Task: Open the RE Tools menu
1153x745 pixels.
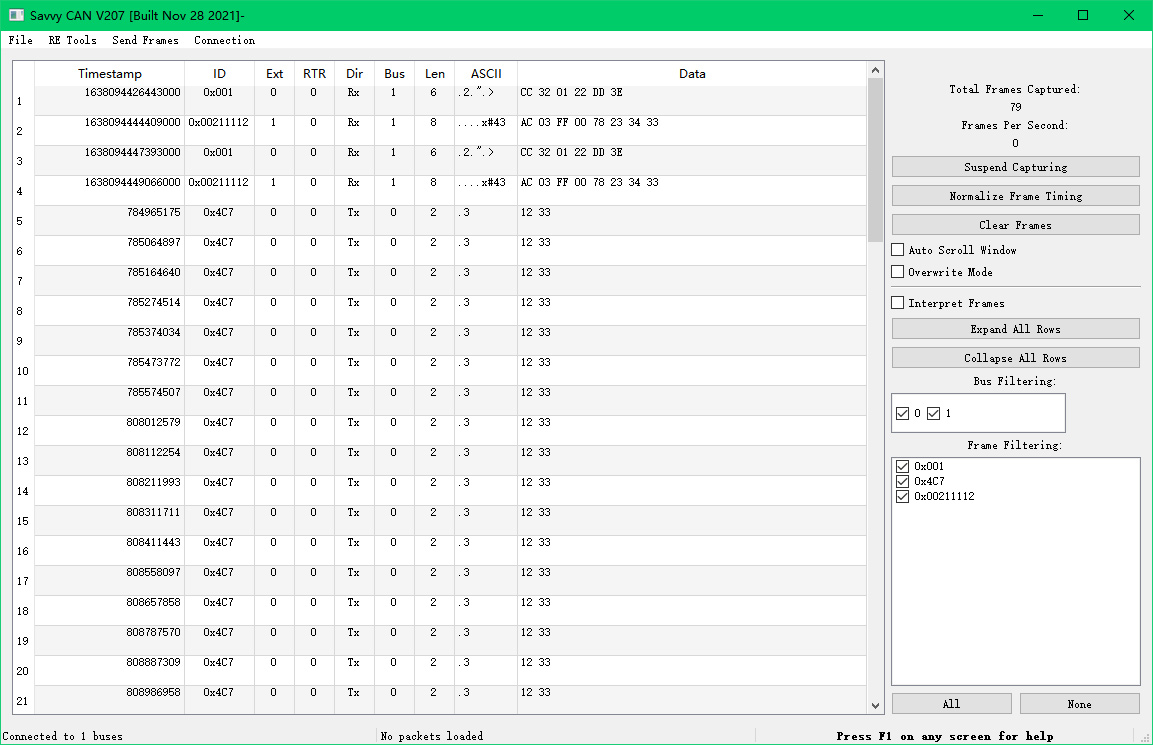Action: (x=72, y=40)
